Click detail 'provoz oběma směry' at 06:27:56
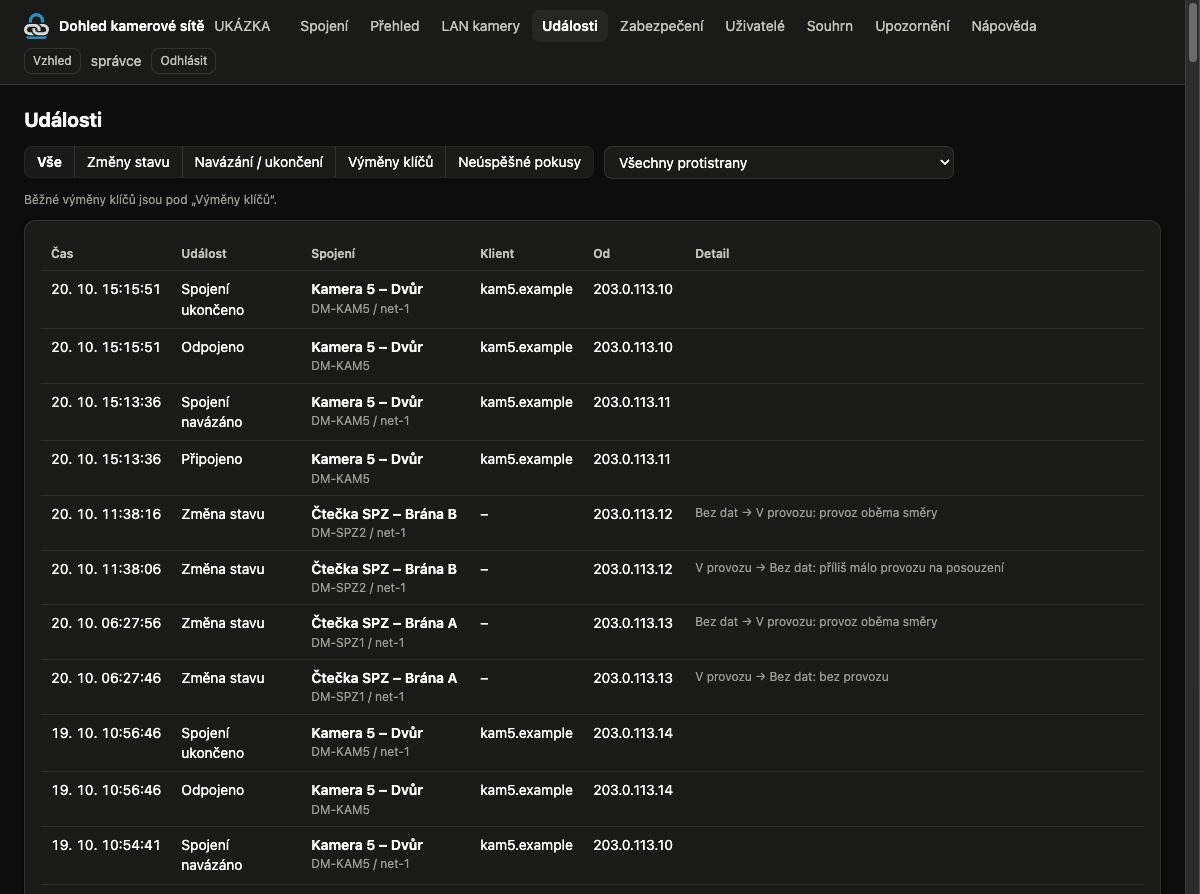This screenshot has height=894, width=1200. pos(878,622)
